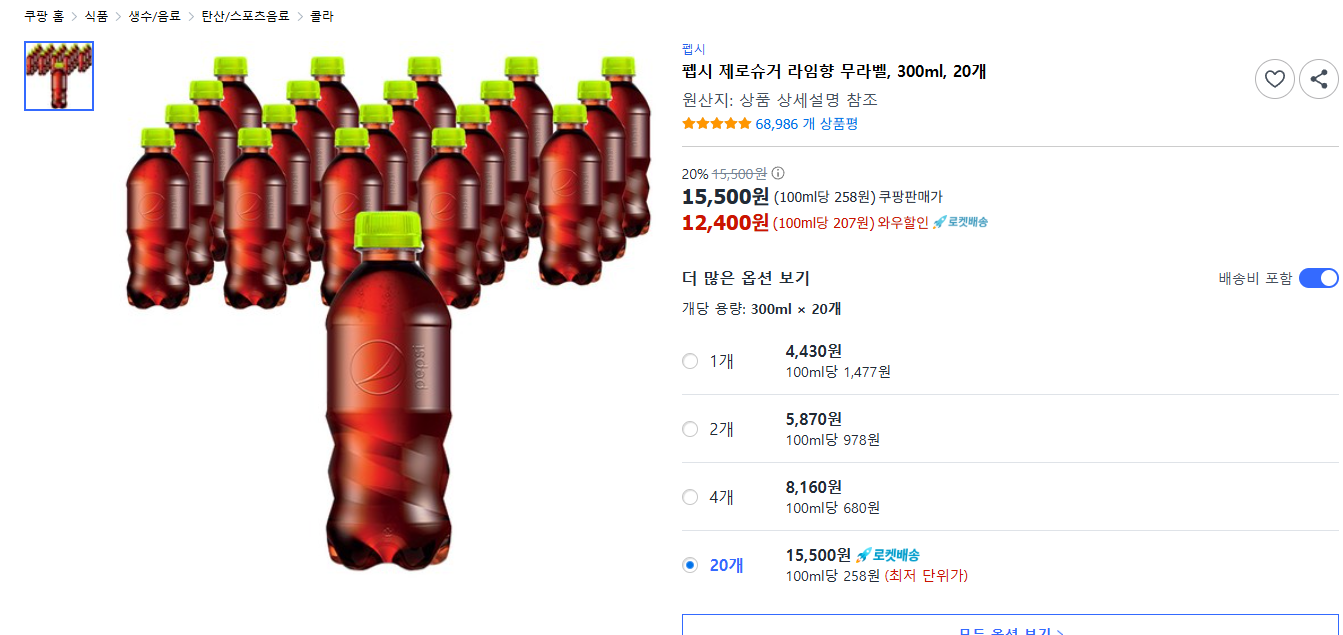Navigate to 생수/음료 breadcrumb category
The width and height of the screenshot is (1343, 635).
(x=154, y=16)
